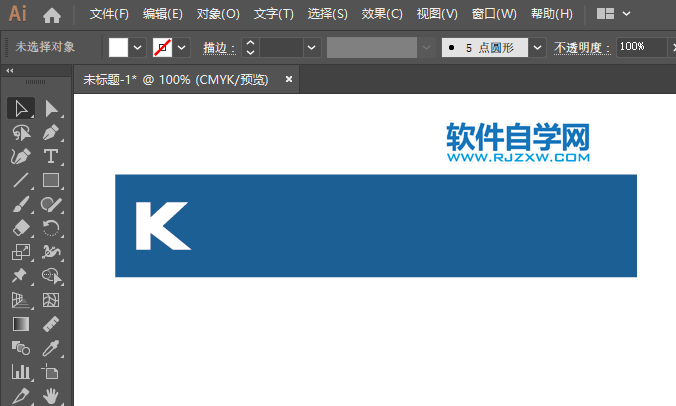Screen dimensions: 676x406
Task: Select the Paintbrush tool
Action: (x=21, y=204)
